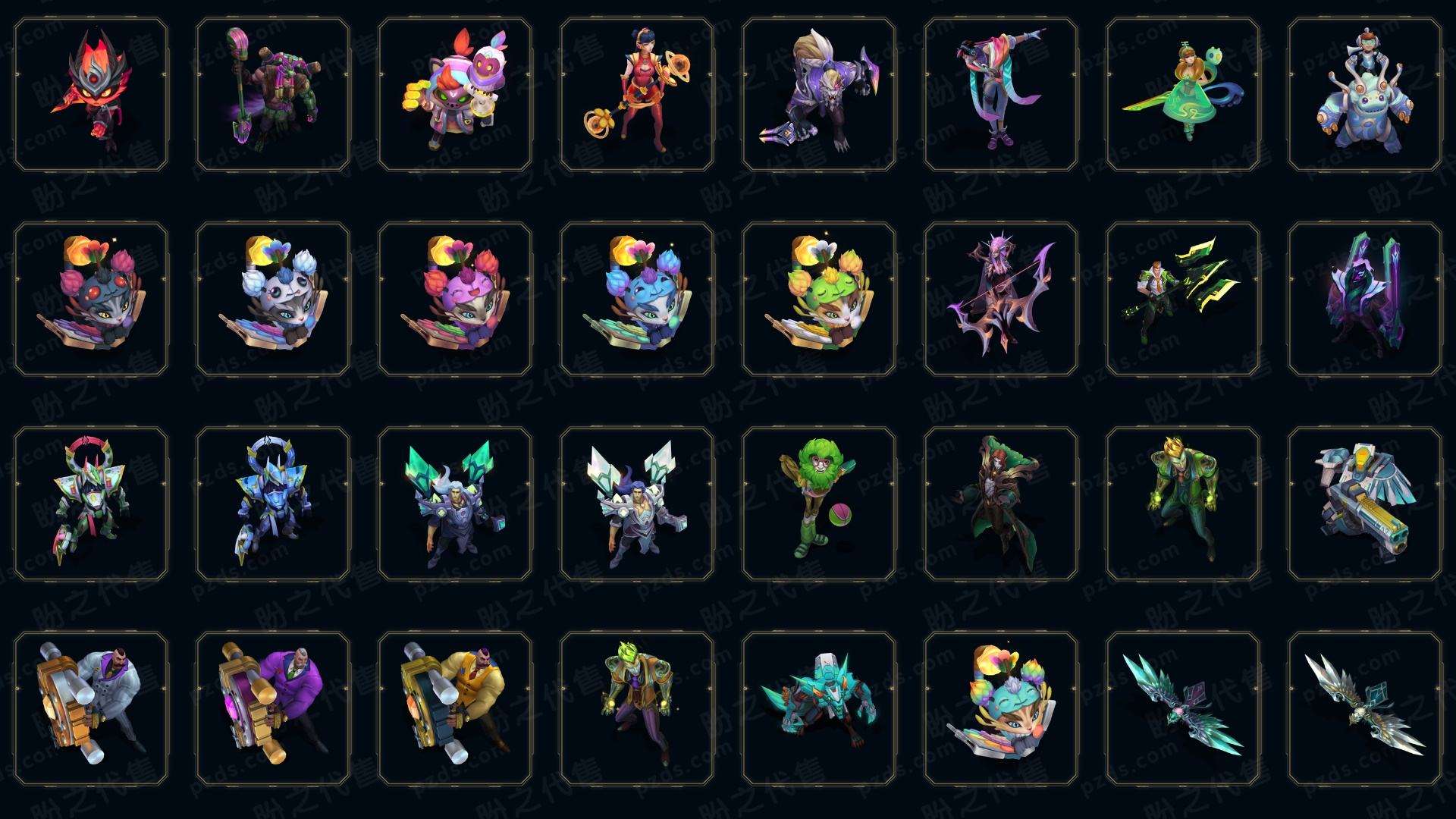Click the green zombie with shovel skin
The width and height of the screenshot is (1456, 819).
[x=273, y=95]
